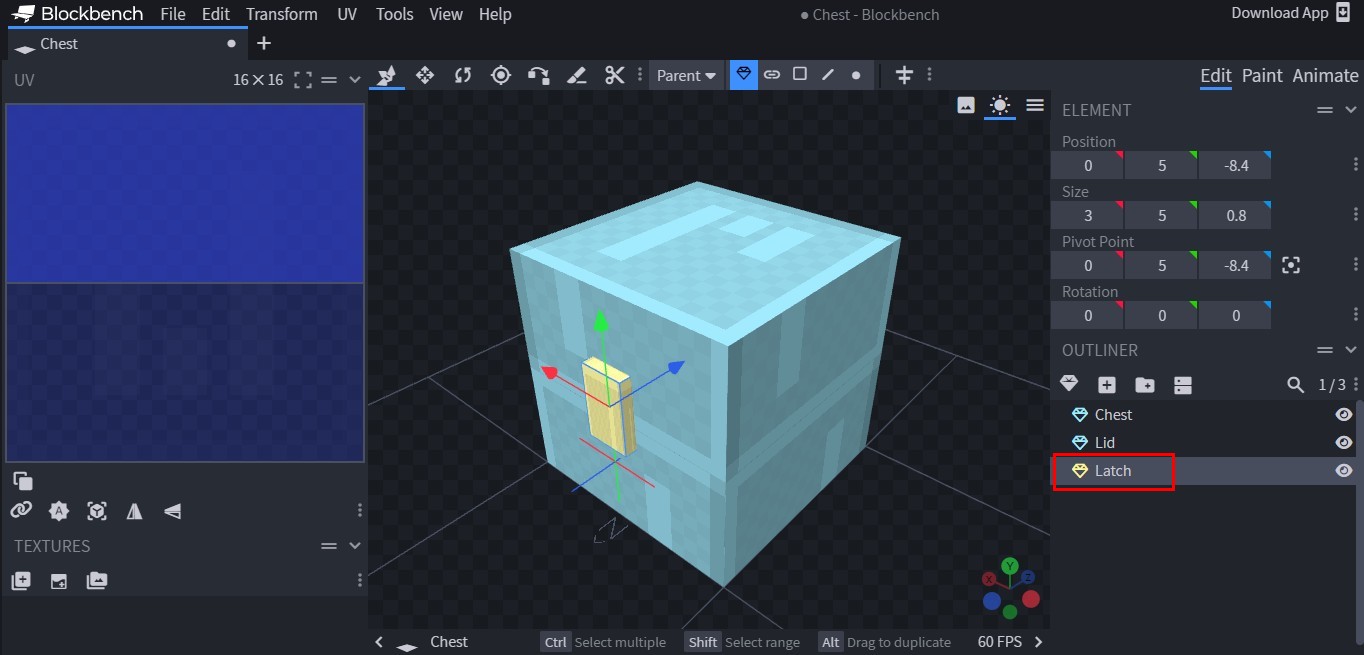This screenshot has width=1364, height=655.
Task: Hide the Lid element eye icon
Action: [1344, 442]
